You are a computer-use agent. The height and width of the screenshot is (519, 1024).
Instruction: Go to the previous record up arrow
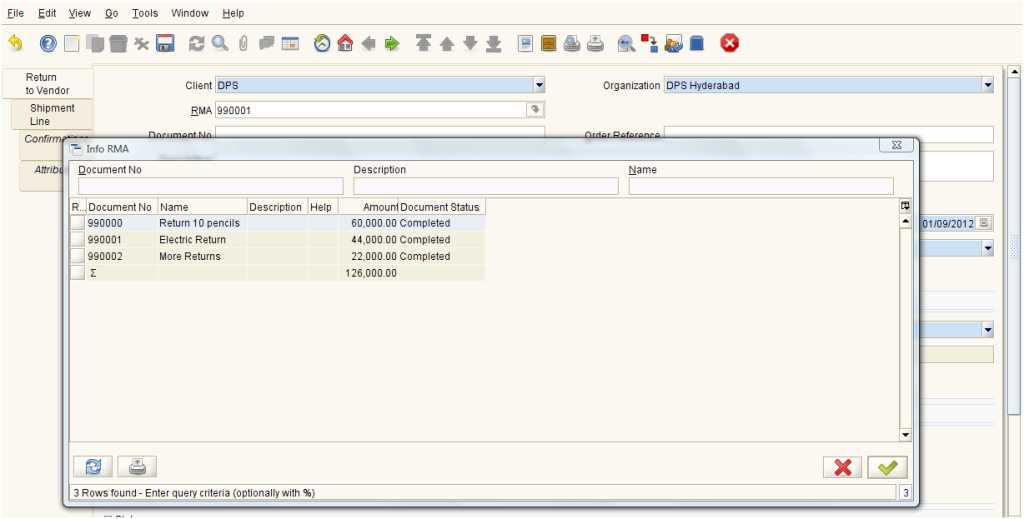(447, 44)
